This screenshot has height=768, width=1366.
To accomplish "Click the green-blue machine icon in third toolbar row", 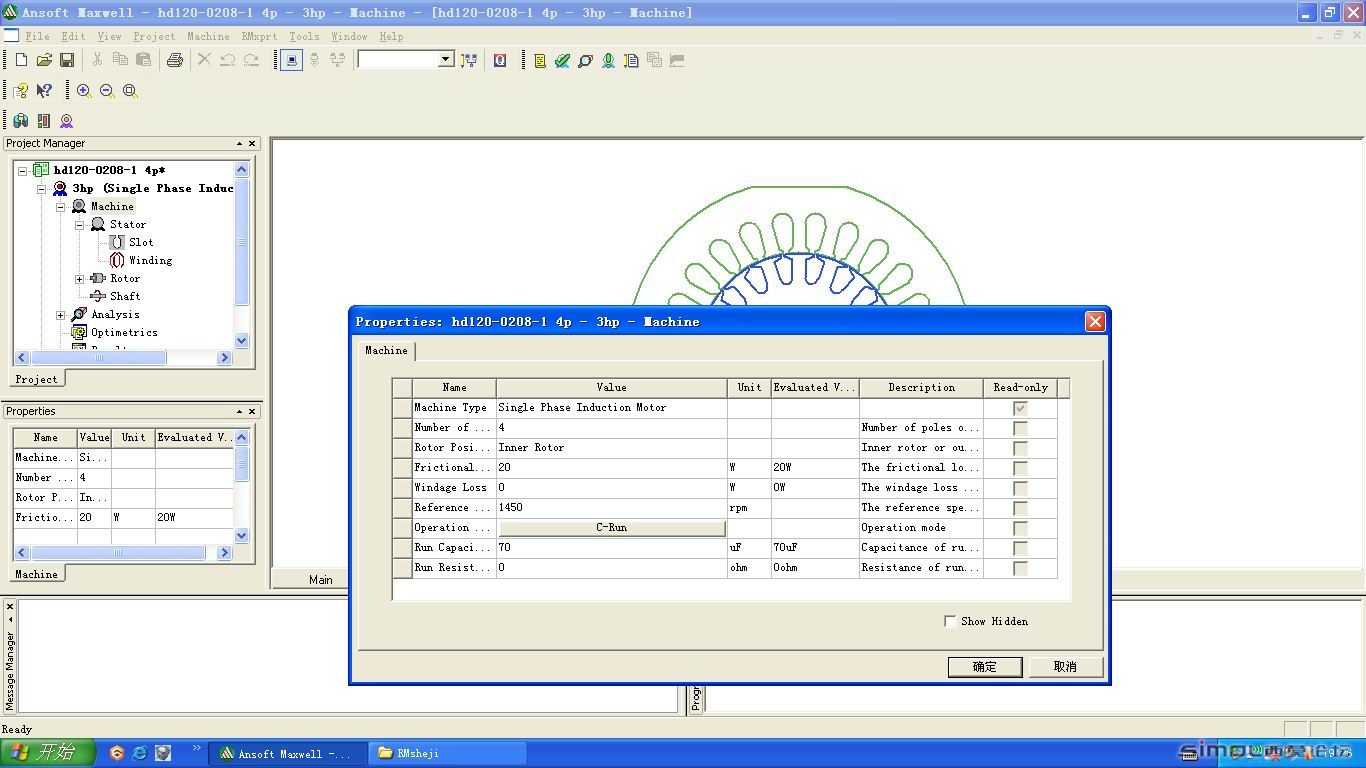I will coord(21,121).
